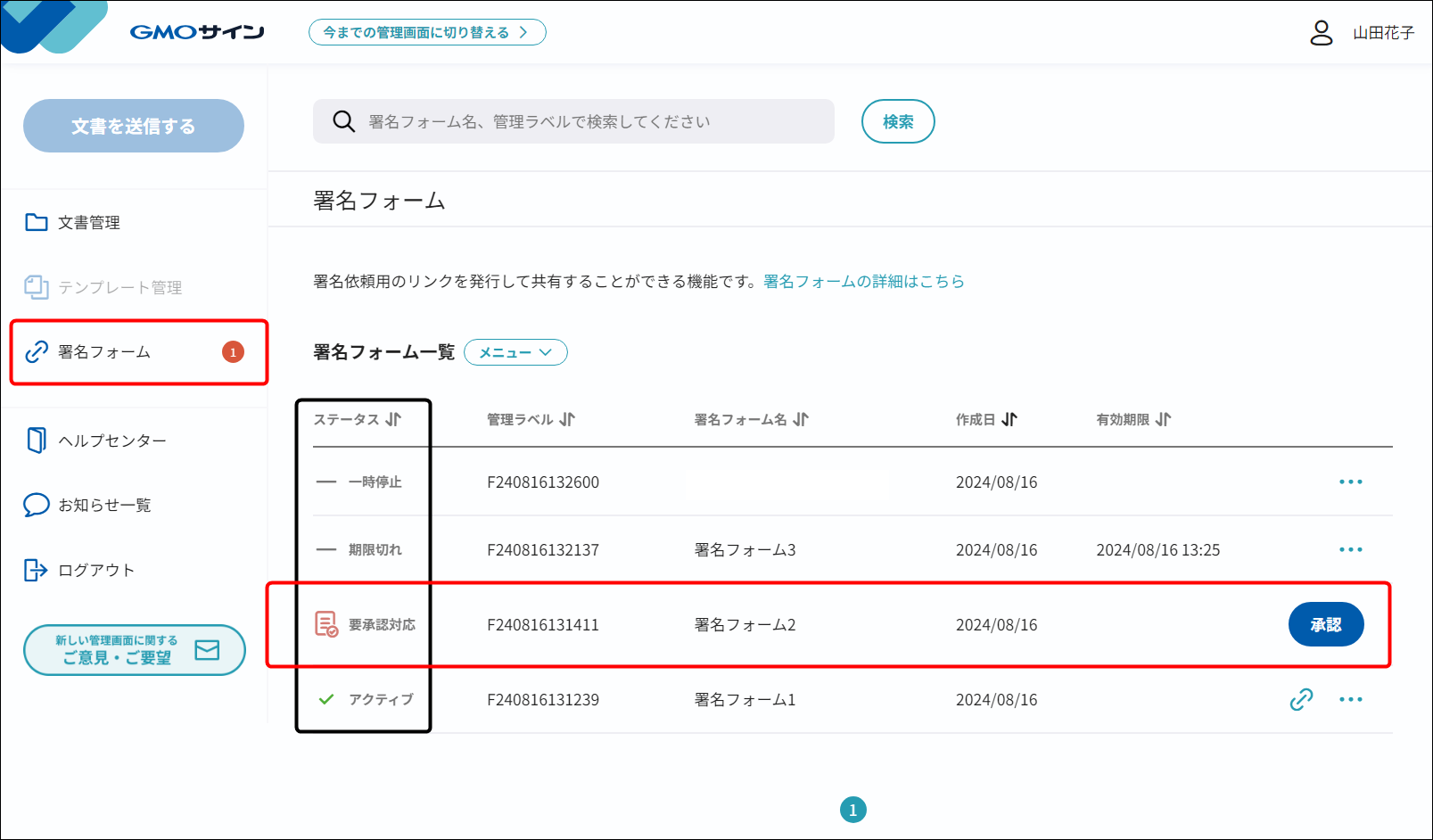Open the three-dot menu for 署名フォーム3 row
1433x840 pixels.
point(1350,550)
